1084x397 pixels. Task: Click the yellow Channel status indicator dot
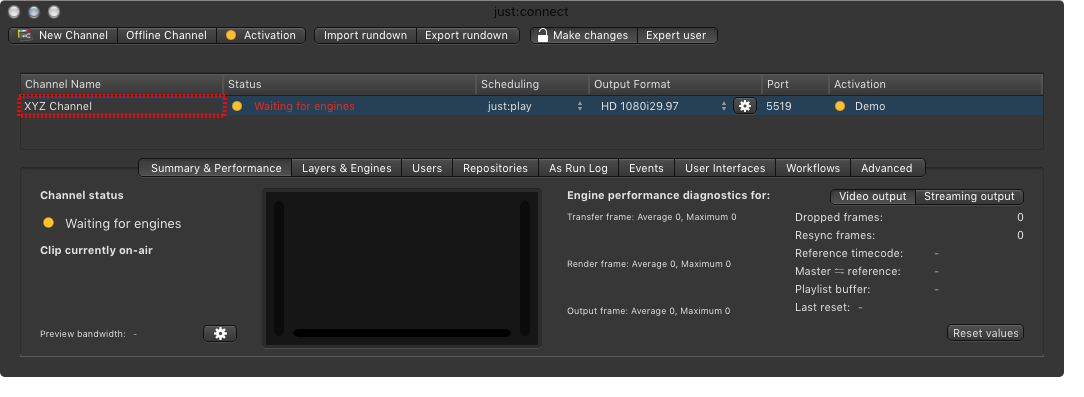(48, 223)
